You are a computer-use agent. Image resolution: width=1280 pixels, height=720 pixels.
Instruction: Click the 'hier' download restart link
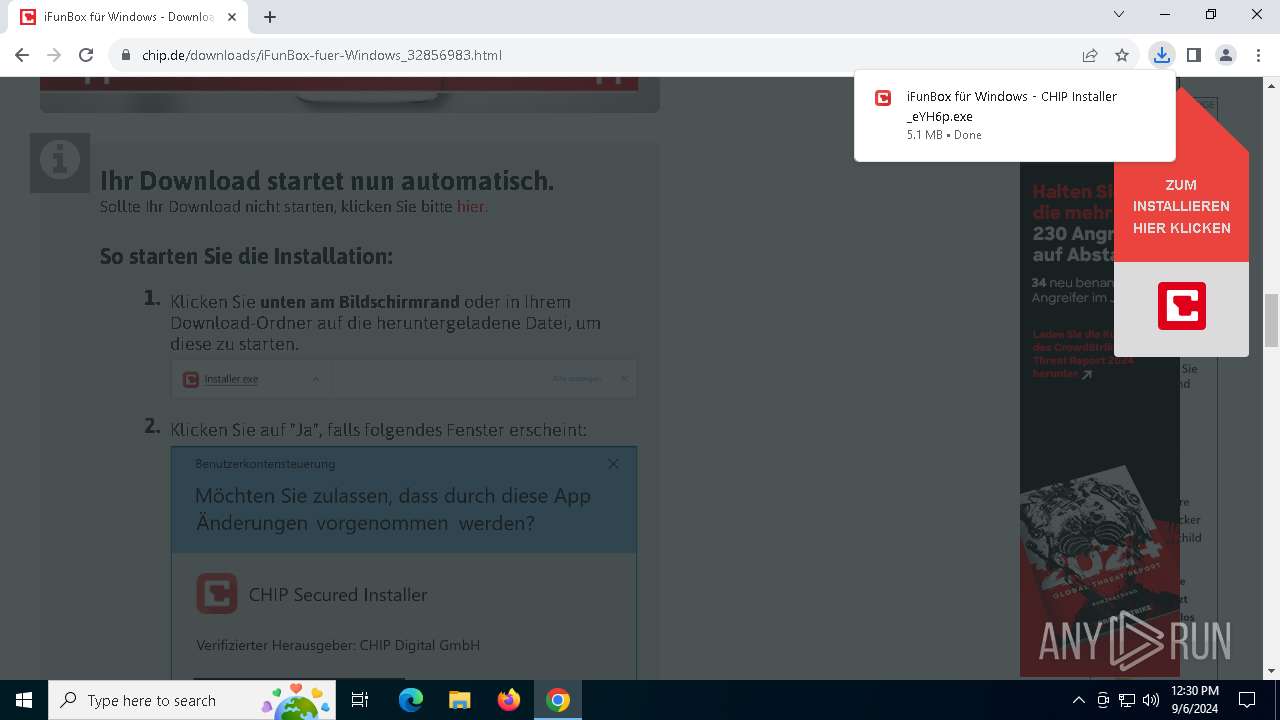(x=471, y=207)
